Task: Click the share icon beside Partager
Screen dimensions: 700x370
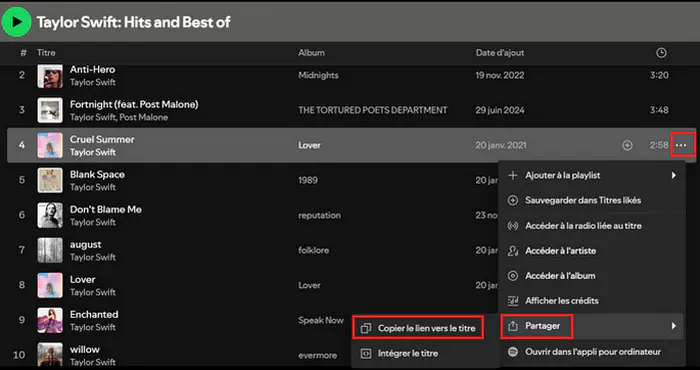Action: (513, 326)
